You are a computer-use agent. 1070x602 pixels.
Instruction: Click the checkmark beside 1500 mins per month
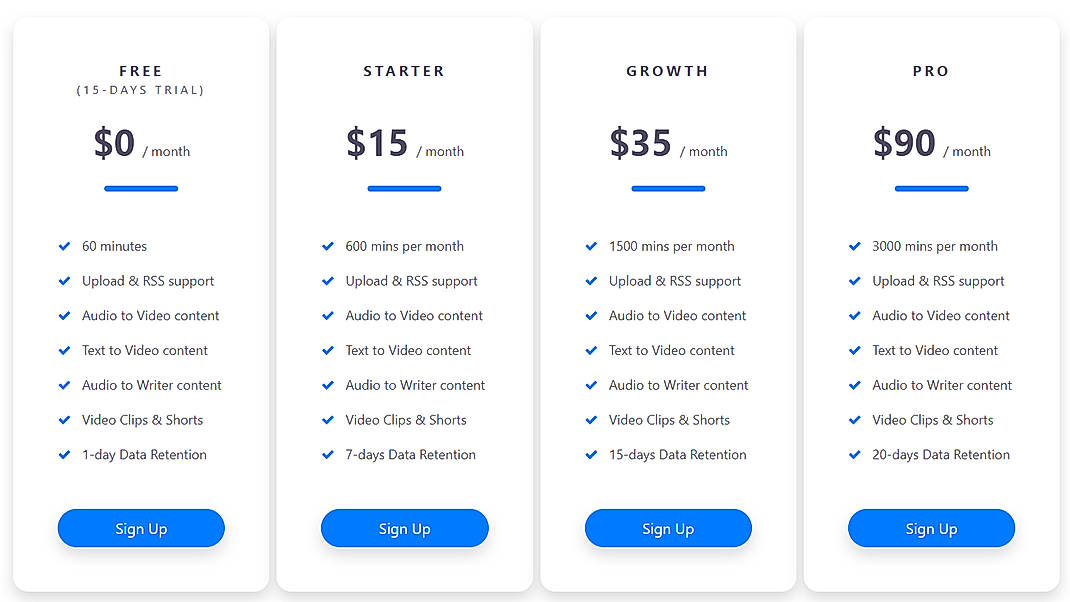coord(590,246)
